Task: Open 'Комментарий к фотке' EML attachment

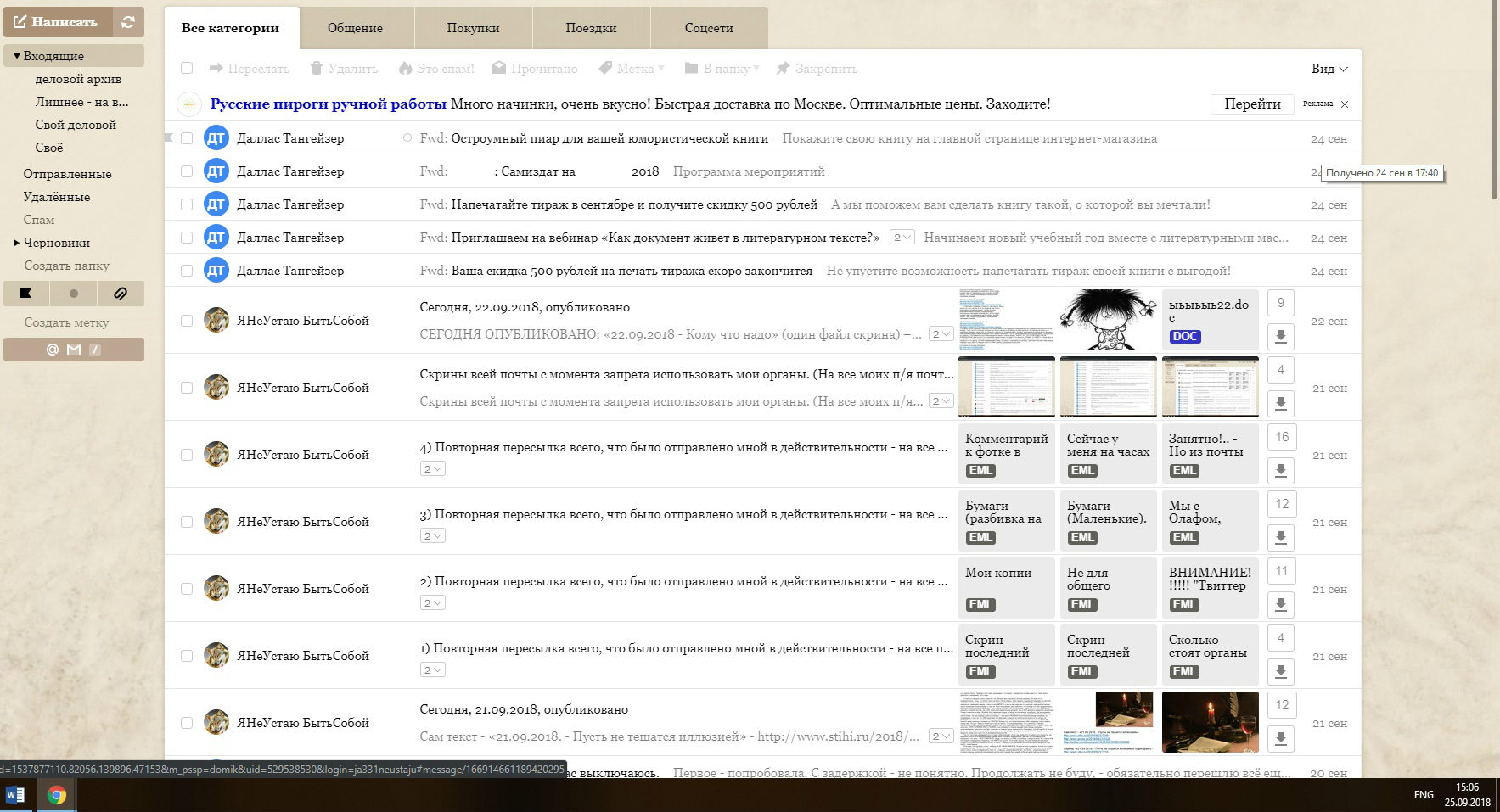Action: [x=1006, y=453]
